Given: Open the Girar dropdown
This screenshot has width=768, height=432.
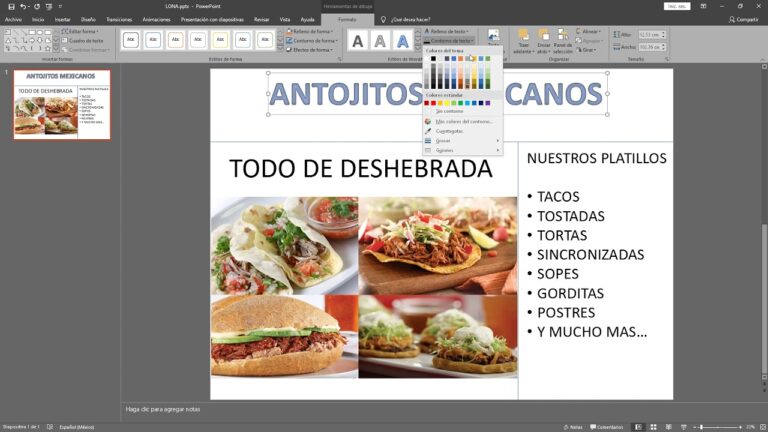Looking at the screenshot, I should click(586, 50).
